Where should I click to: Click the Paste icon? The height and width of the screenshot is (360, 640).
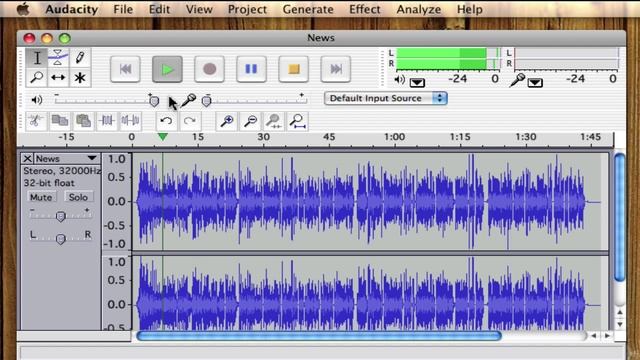(83, 121)
